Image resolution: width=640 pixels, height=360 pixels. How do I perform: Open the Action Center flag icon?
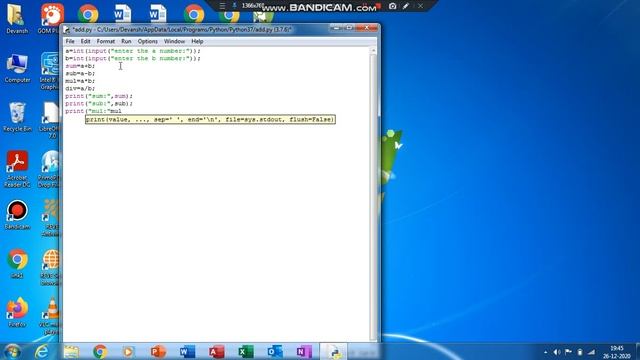point(568,352)
